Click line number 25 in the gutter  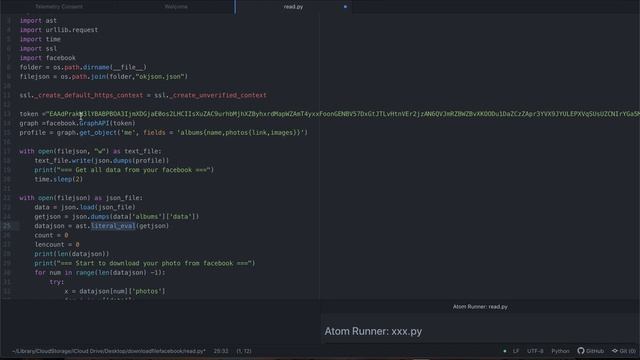(x=7, y=226)
